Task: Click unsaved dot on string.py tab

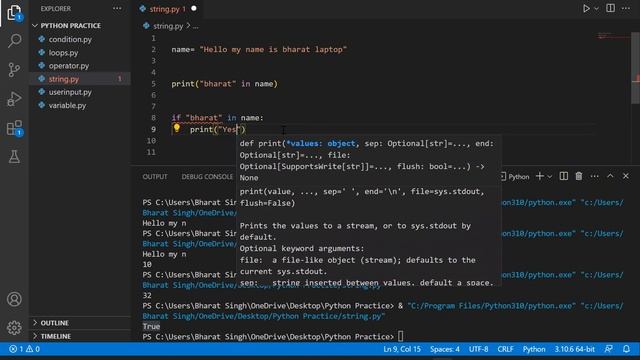Action: click(194, 8)
